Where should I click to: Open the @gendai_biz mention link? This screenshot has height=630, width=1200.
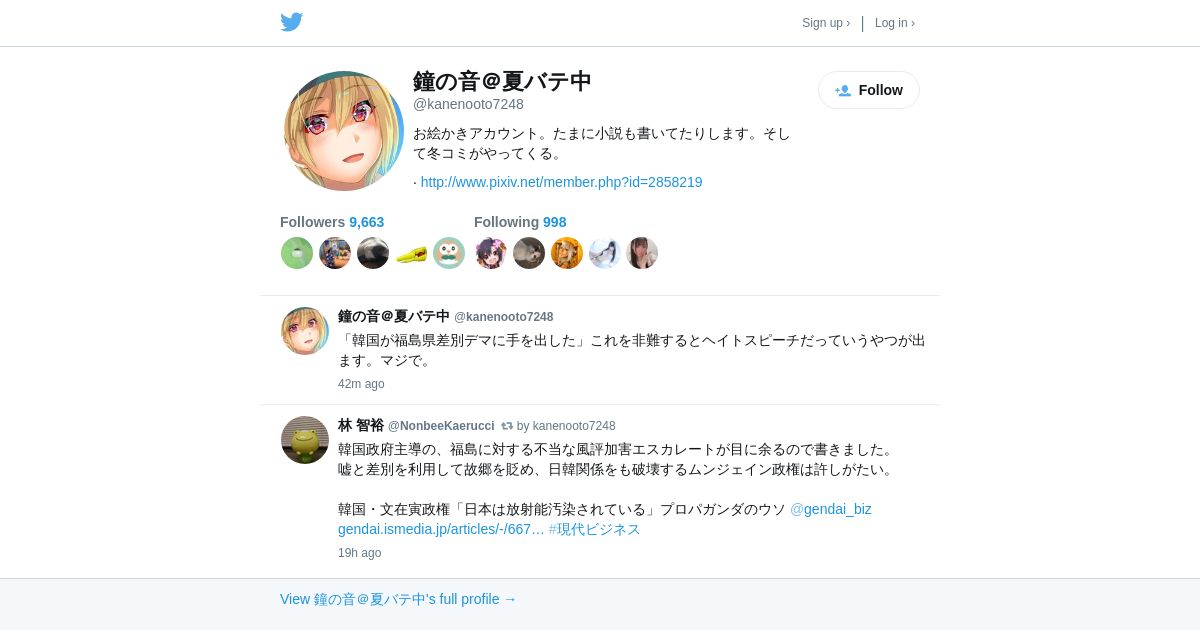pos(831,509)
